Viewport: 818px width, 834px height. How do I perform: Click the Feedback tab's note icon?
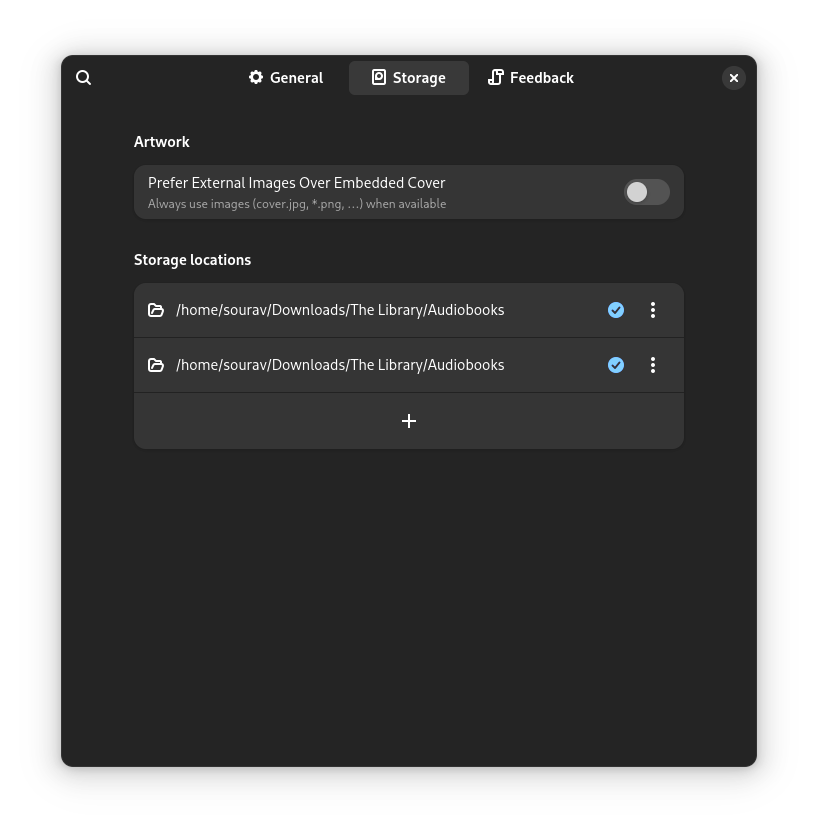pos(495,77)
